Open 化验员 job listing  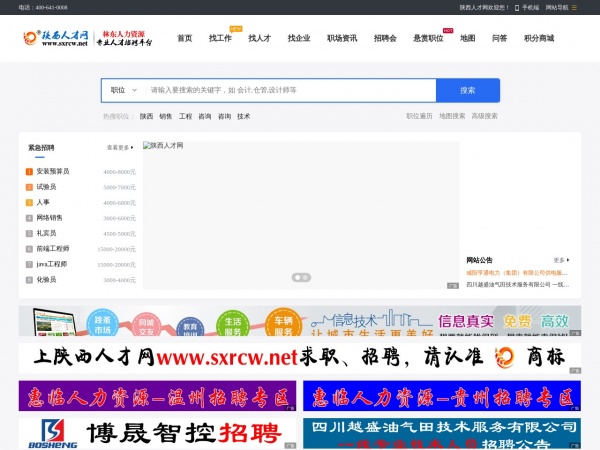click(x=46, y=280)
